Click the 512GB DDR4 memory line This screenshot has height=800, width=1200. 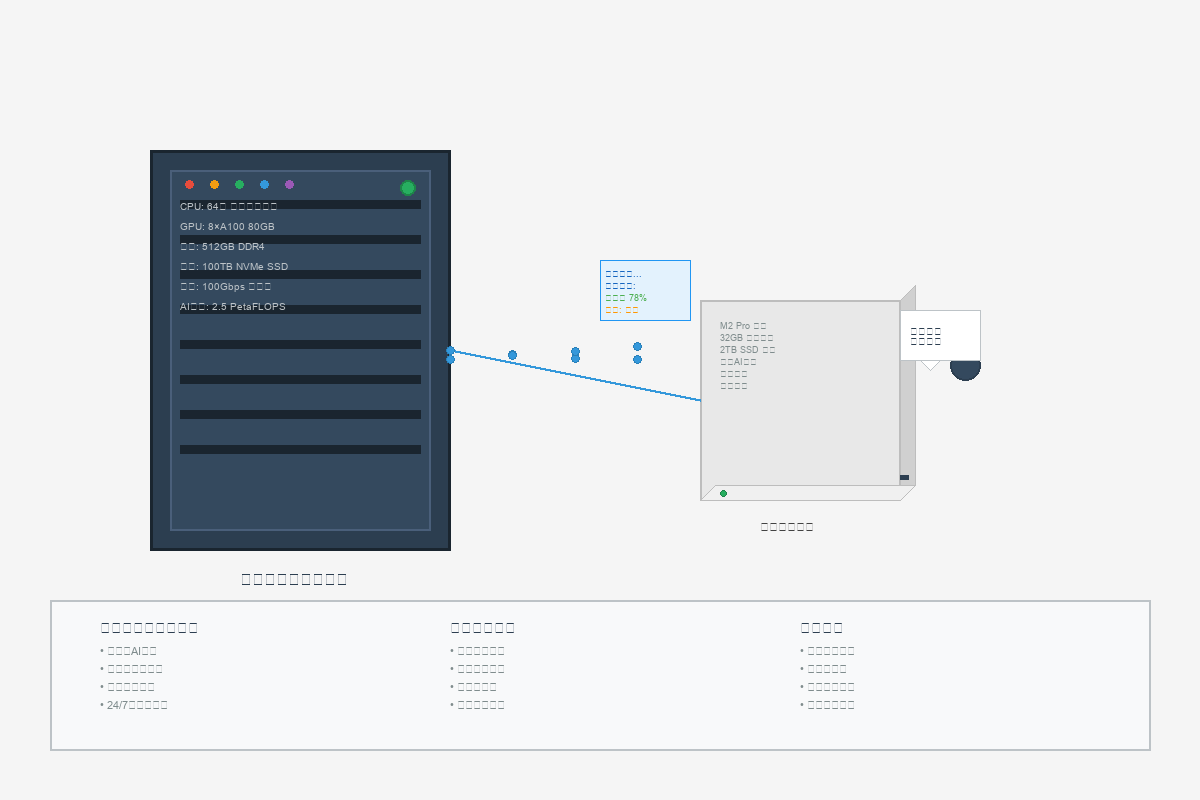[222, 247]
